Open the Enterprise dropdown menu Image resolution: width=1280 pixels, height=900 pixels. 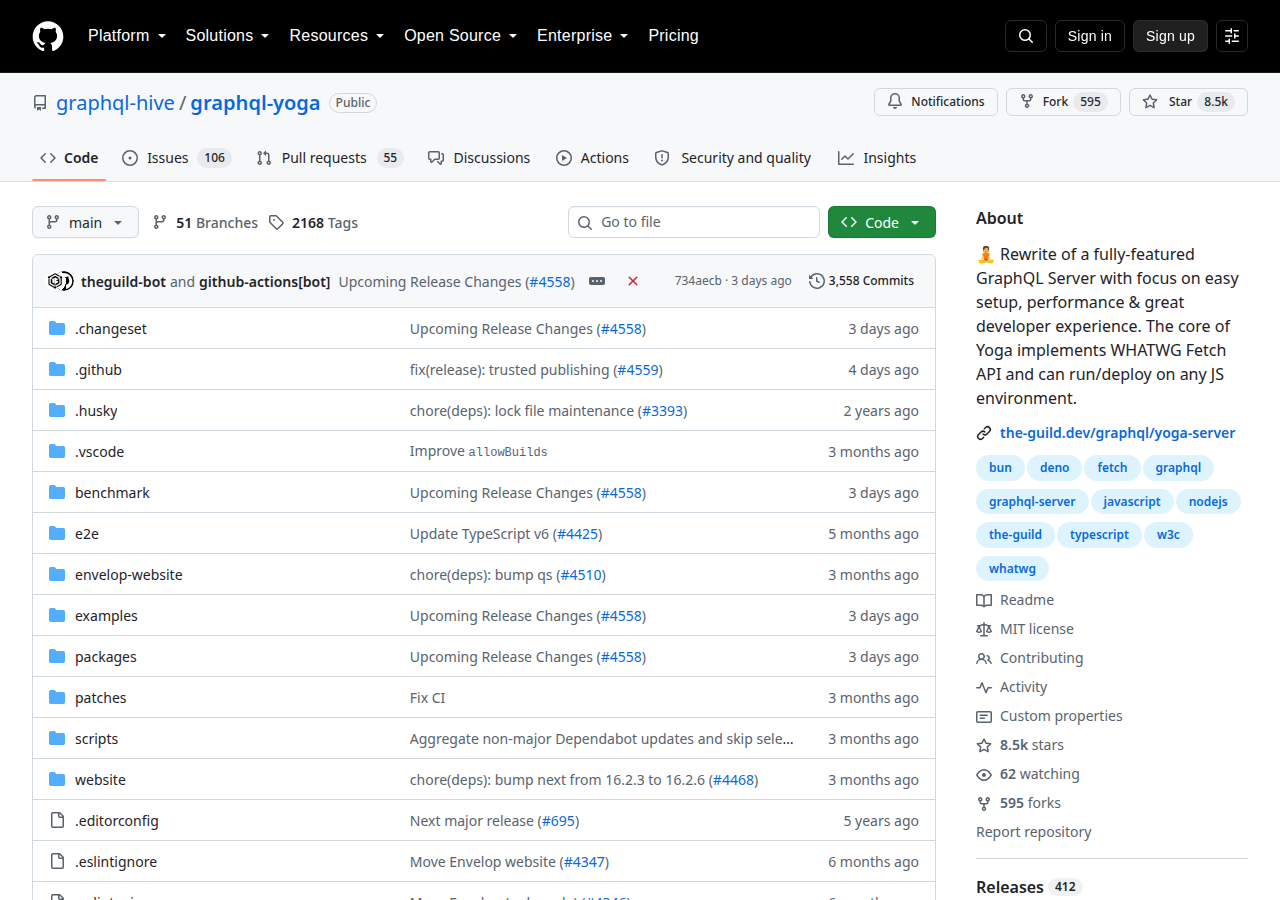tap(582, 36)
